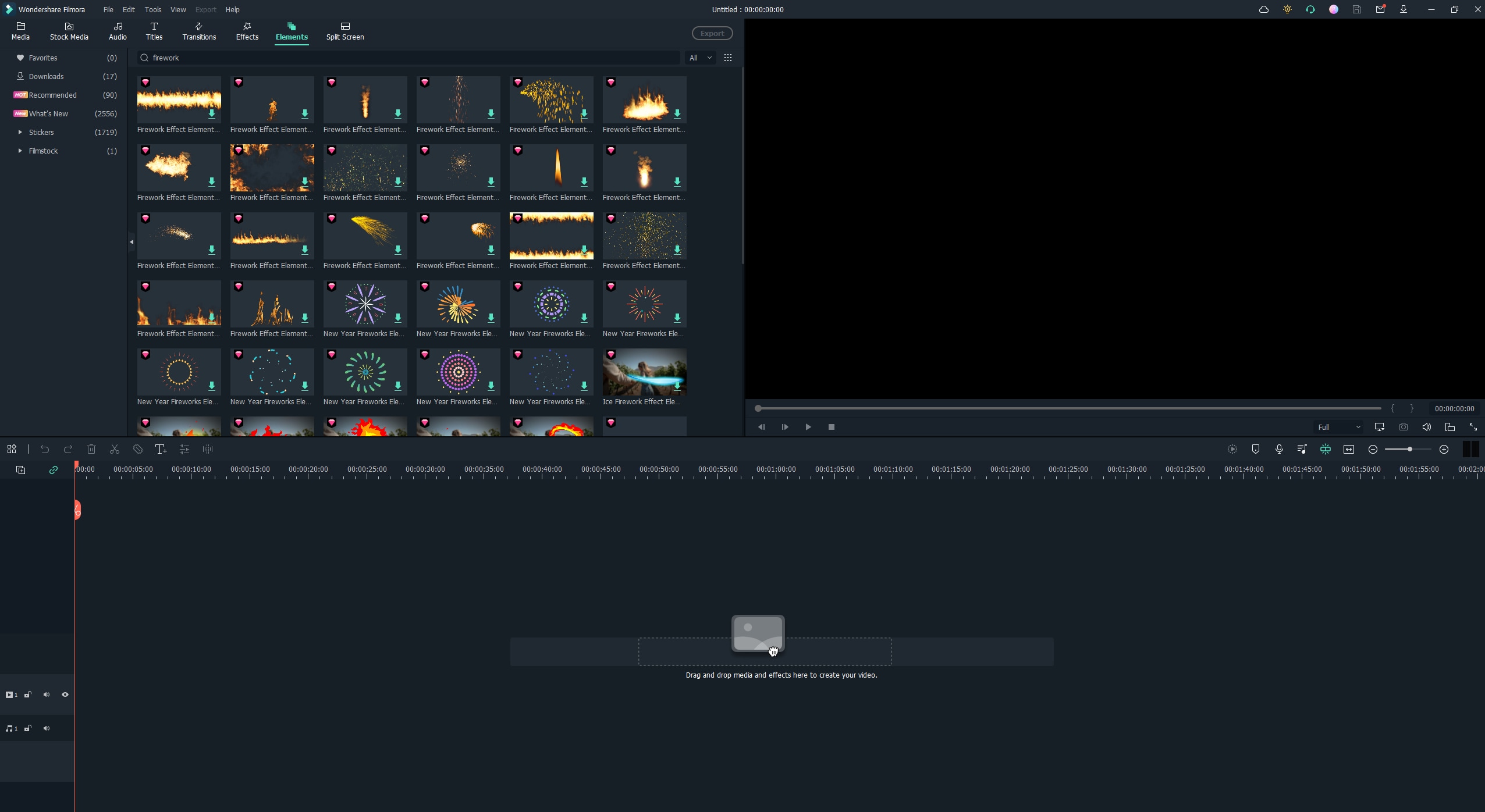Click the Elements tab

tap(291, 30)
